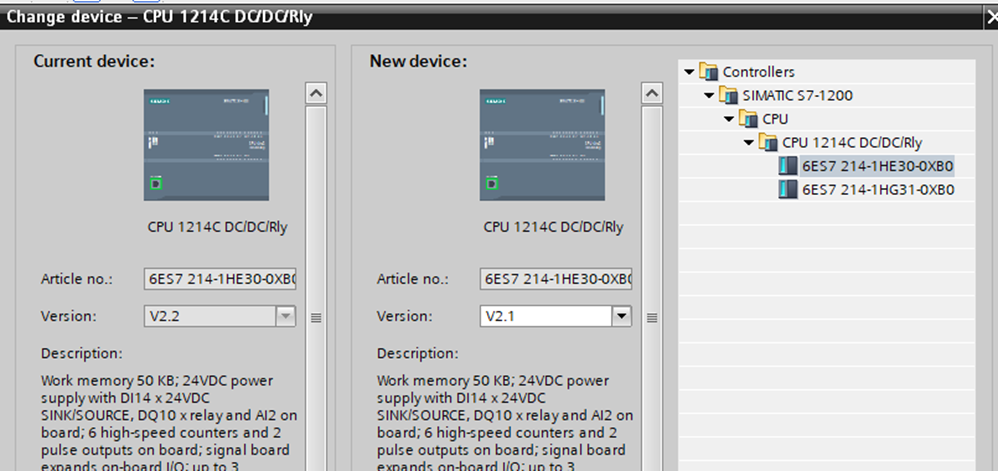Screen dimensions: 998x471
Task: Click the Current device panel scrollbar grip
Action: pyautogui.click(x=316, y=318)
